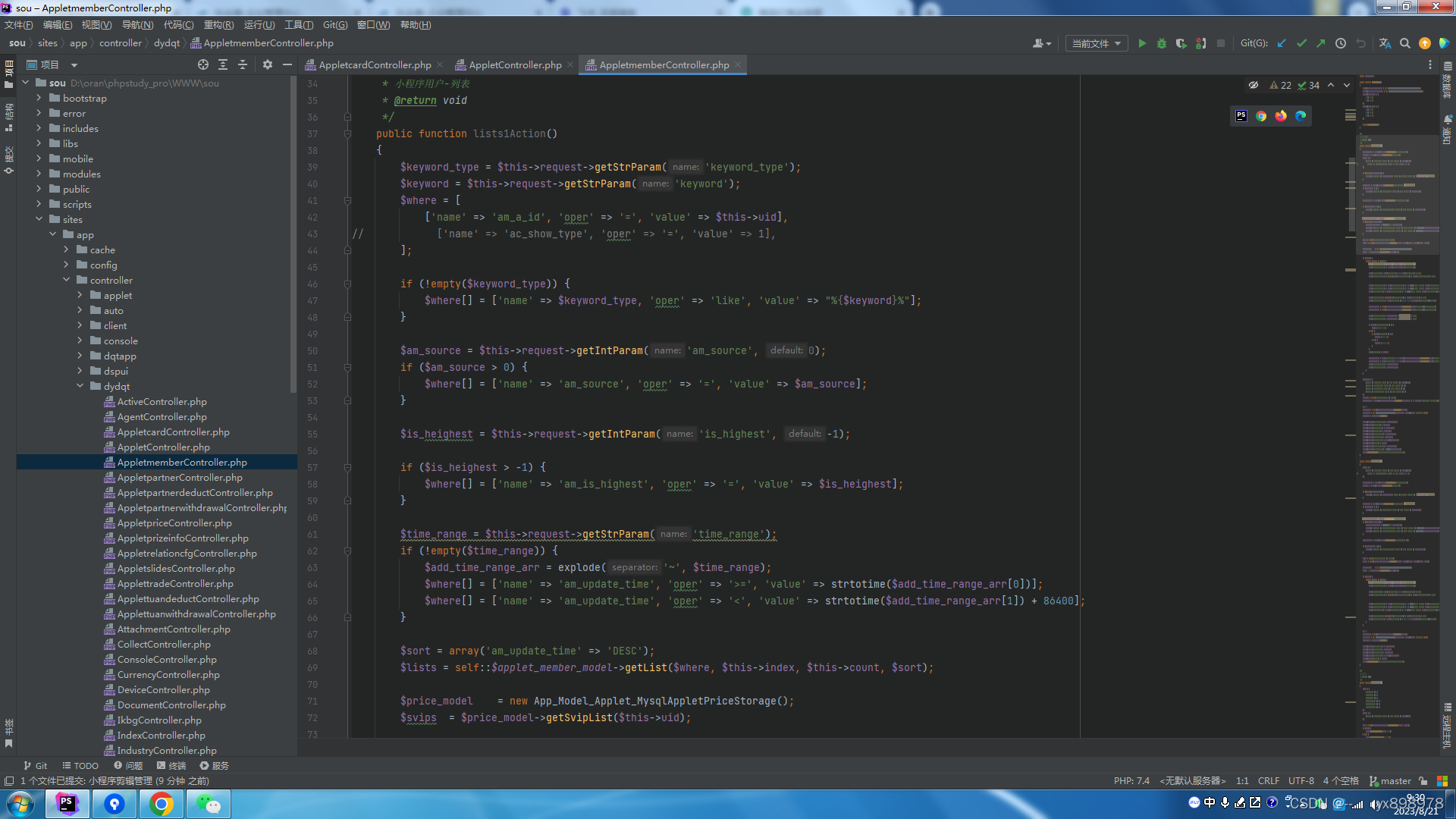Open in Firefox browser icon
1456x819 pixels.
1281,116
